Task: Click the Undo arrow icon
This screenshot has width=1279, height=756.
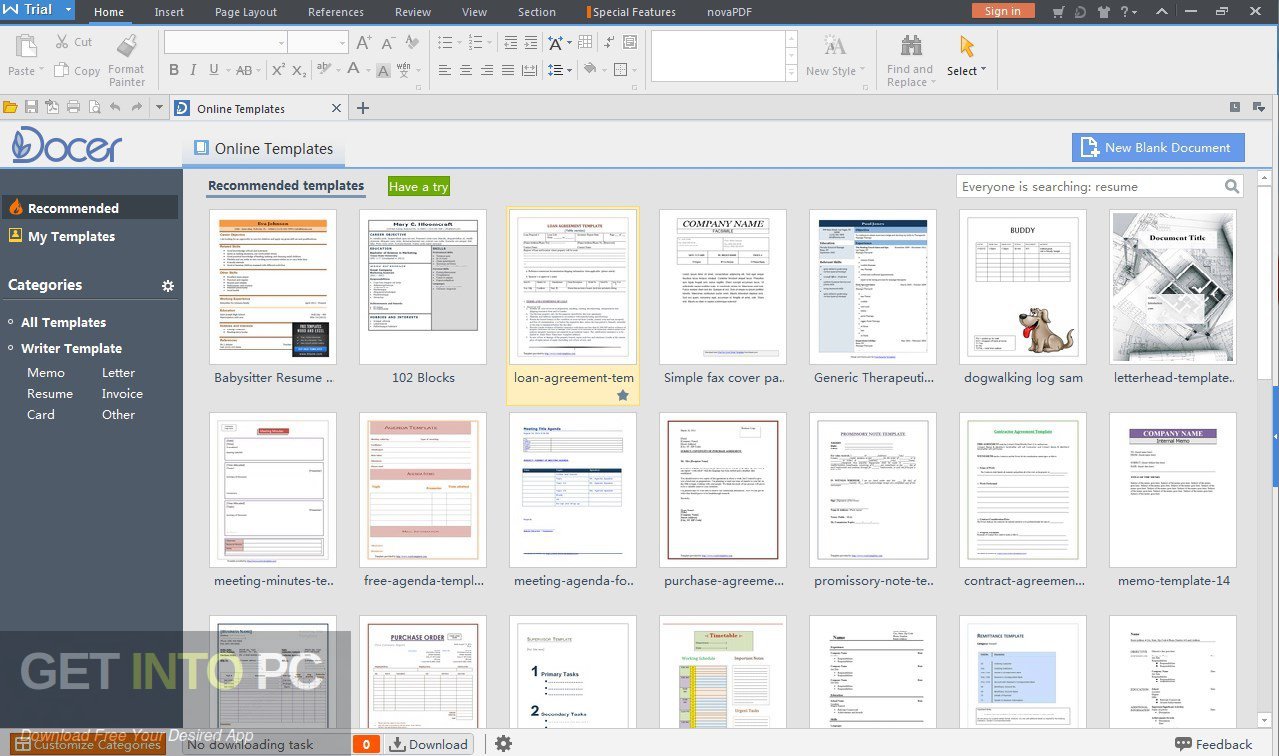Action: [x=115, y=108]
